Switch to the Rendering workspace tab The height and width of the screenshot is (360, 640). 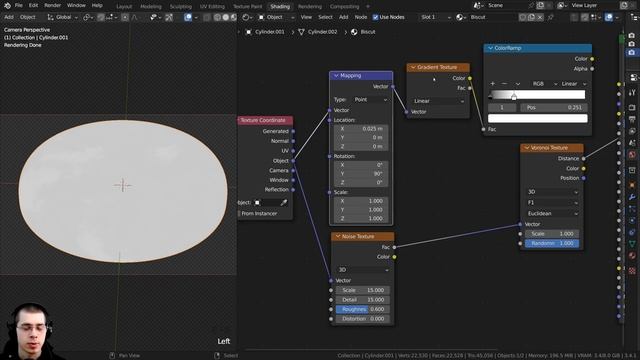click(309, 7)
